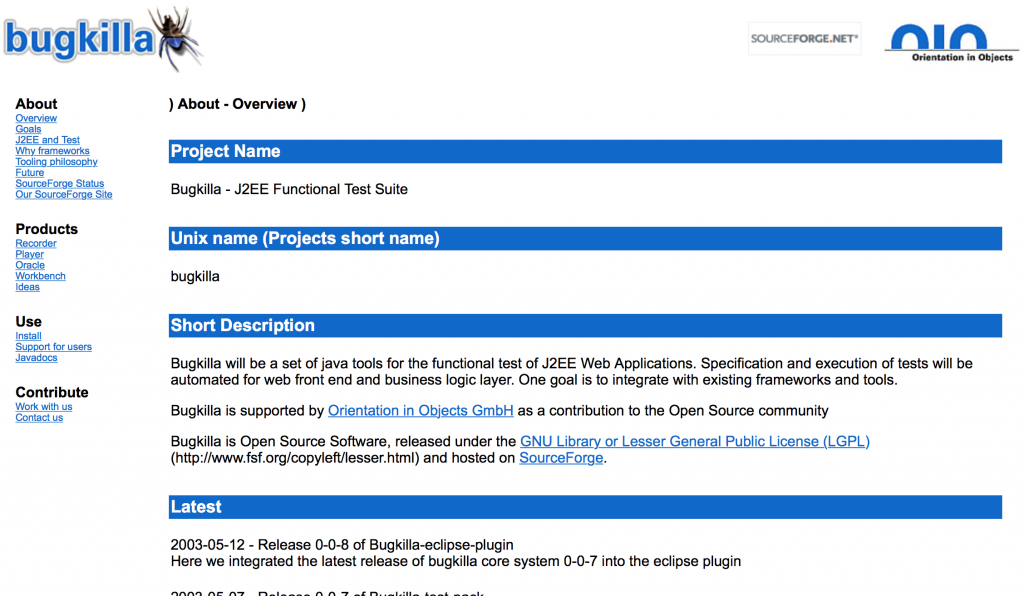Click the fsf.org copyleft URL text
Viewport: 1024px width, 596px height.
tap(295, 458)
